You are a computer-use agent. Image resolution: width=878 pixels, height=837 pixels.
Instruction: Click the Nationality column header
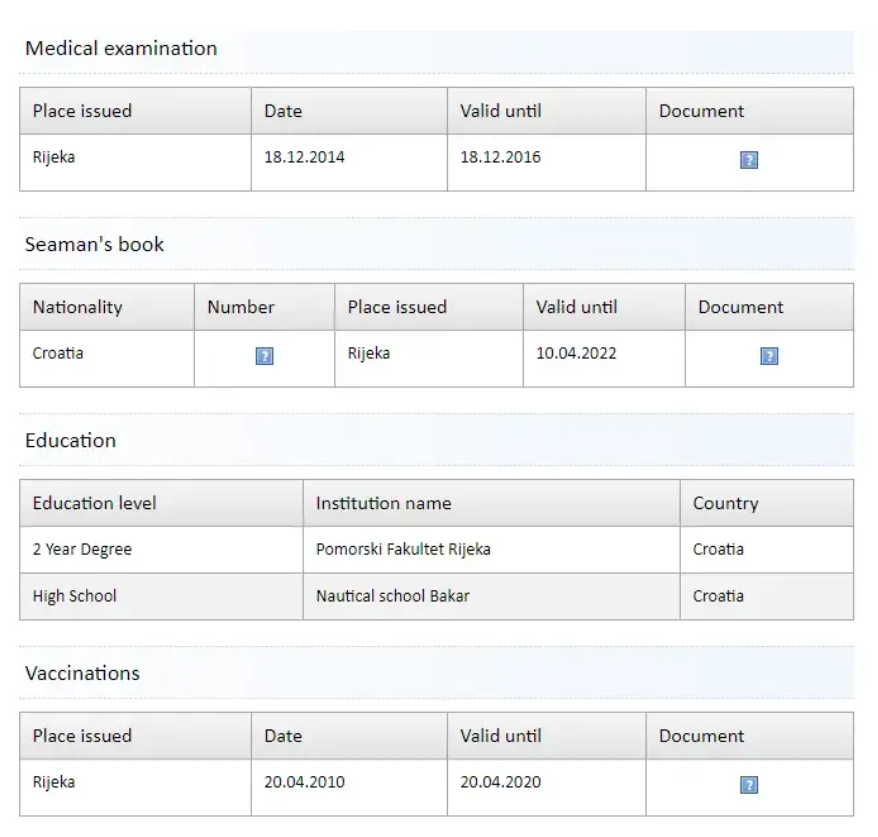click(x=77, y=307)
